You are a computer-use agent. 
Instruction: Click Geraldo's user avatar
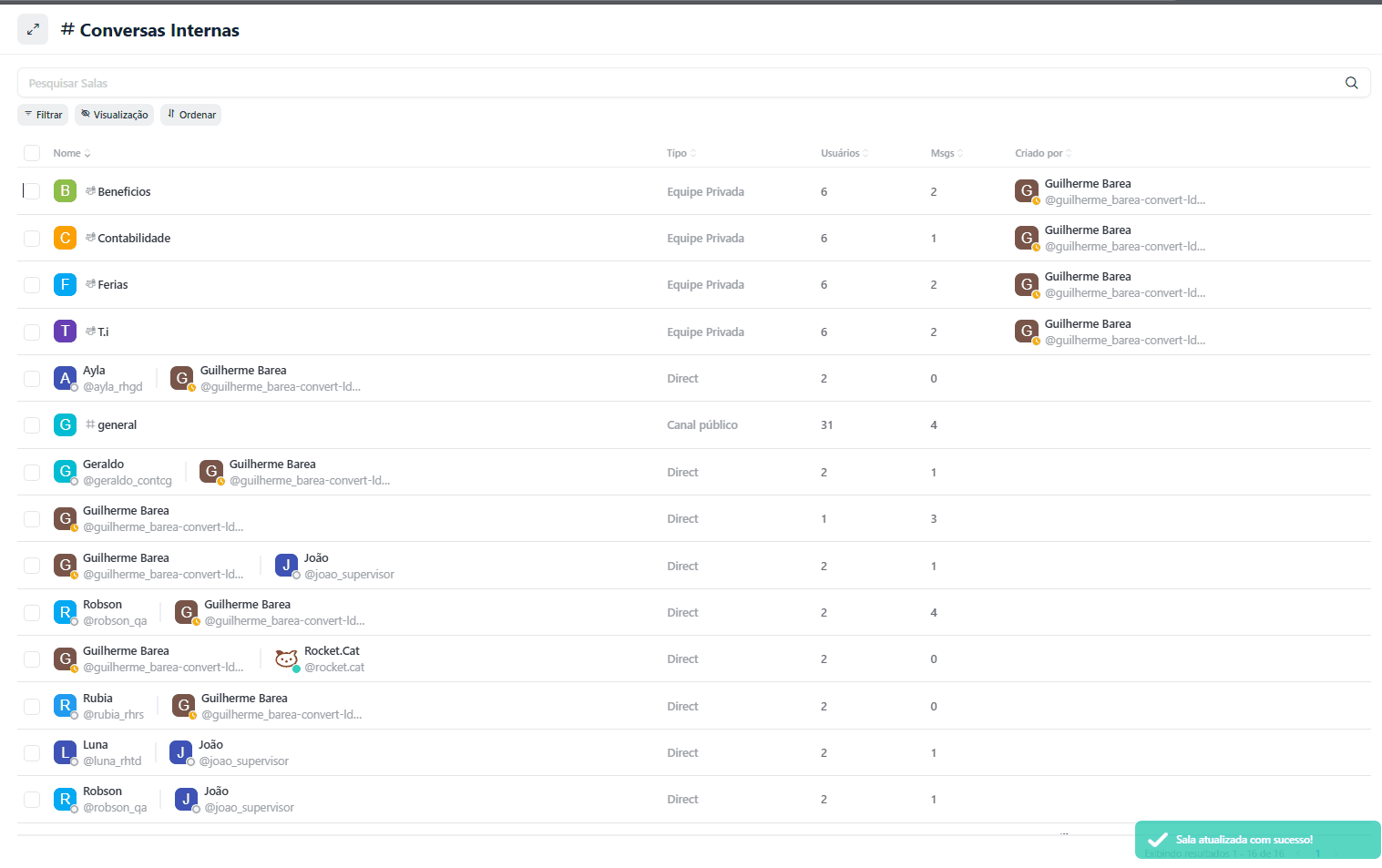65,472
